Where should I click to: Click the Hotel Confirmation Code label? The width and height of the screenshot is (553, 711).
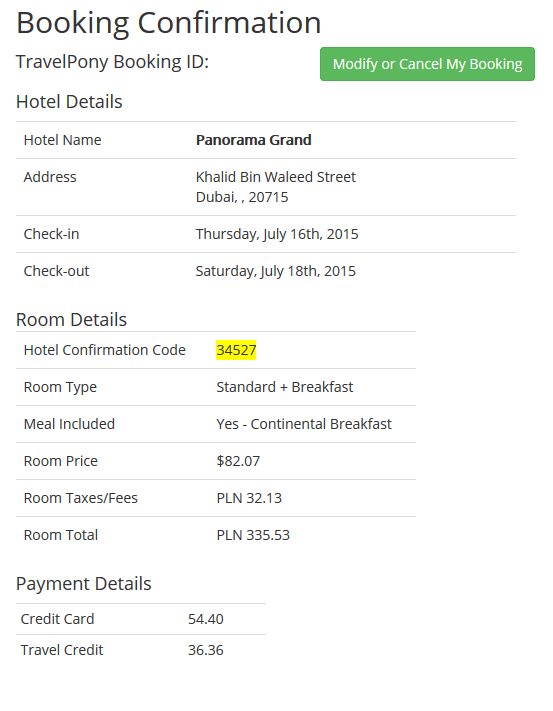(x=105, y=350)
